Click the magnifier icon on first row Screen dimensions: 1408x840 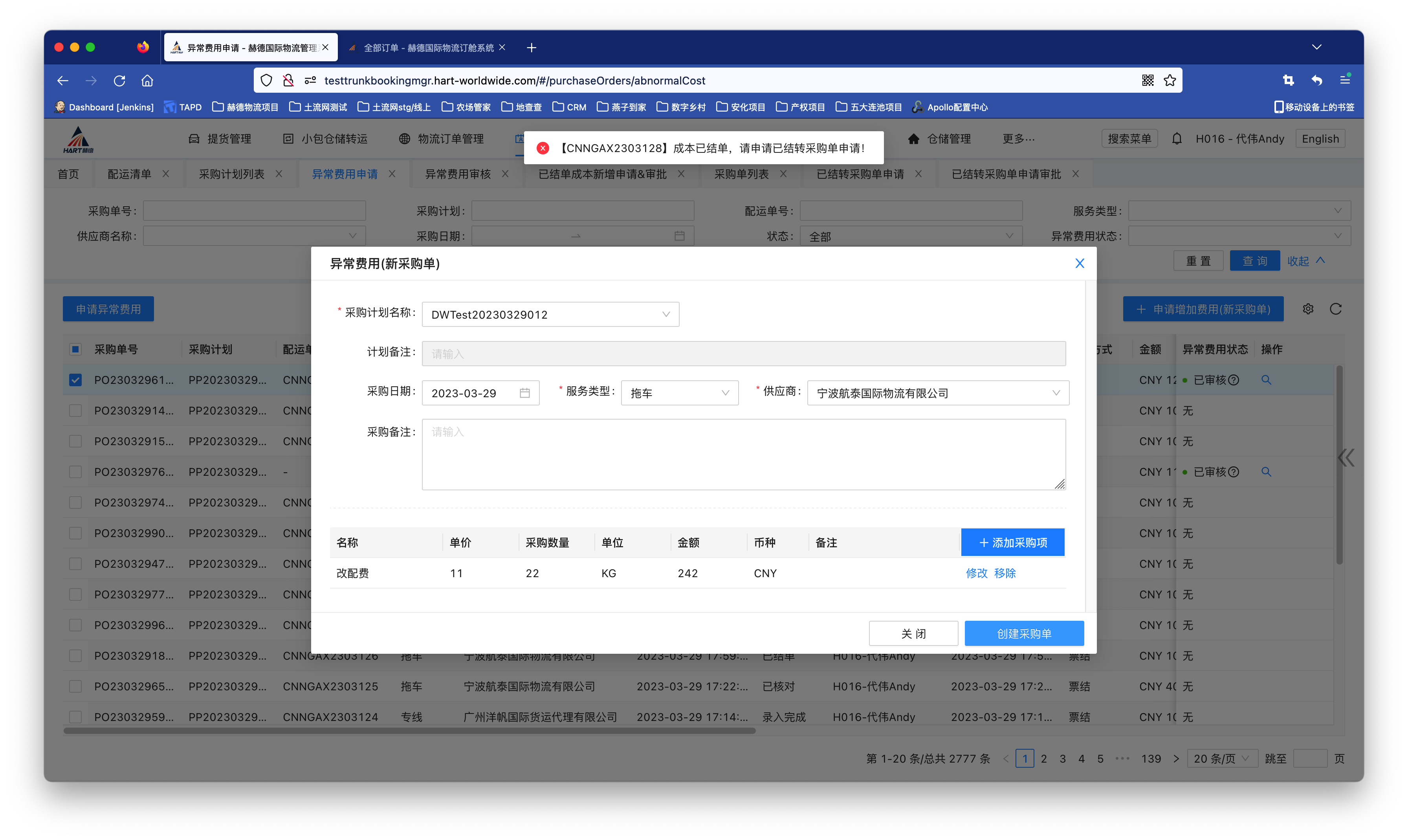(1266, 380)
